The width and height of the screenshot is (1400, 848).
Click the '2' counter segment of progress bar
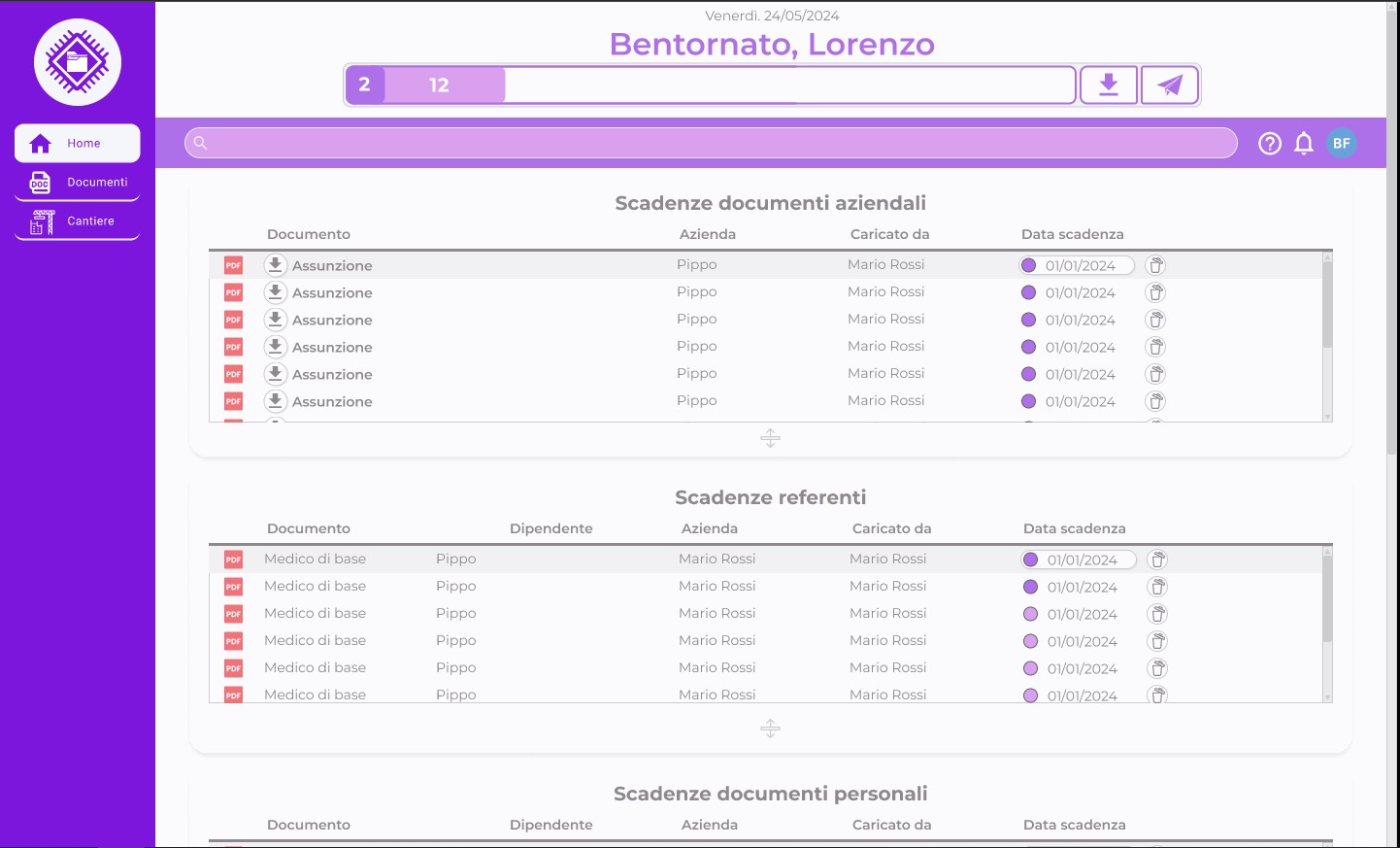pyautogui.click(x=365, y=85)
